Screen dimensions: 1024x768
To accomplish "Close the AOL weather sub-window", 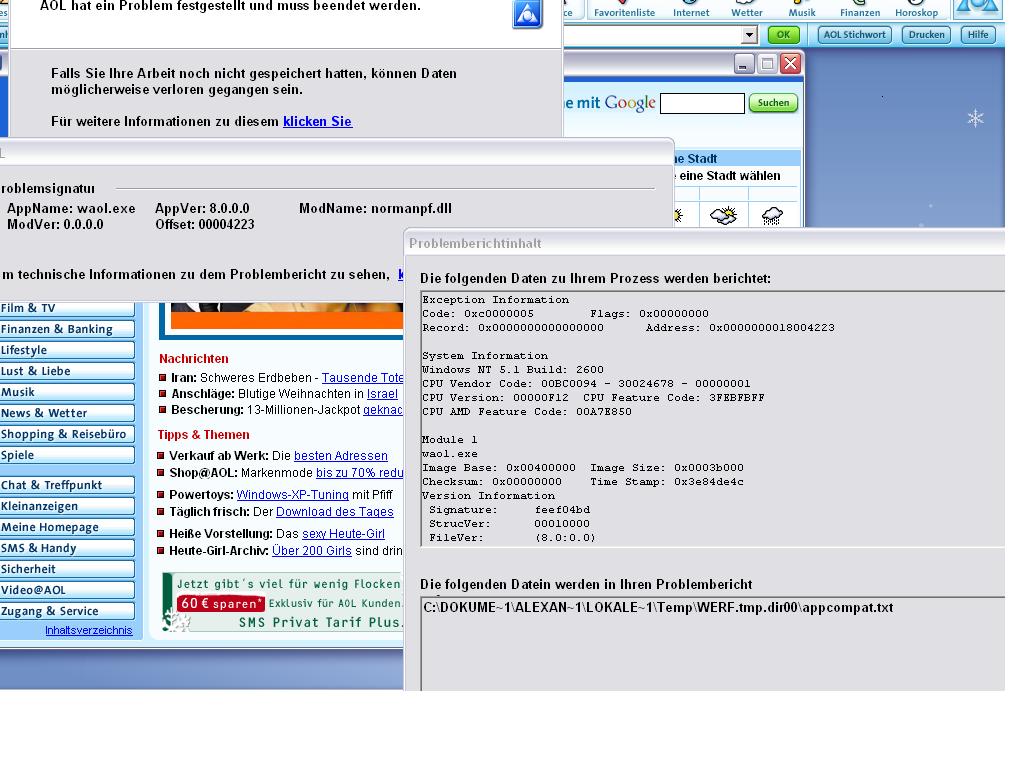I will (x=790, y=63).
